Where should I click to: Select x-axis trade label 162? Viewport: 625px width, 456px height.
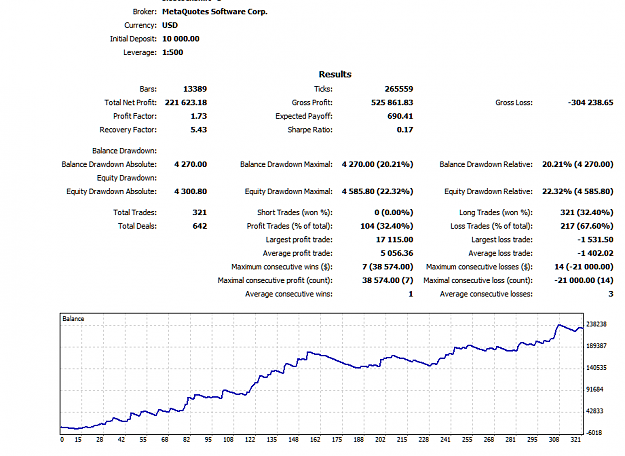click(315, 440)
